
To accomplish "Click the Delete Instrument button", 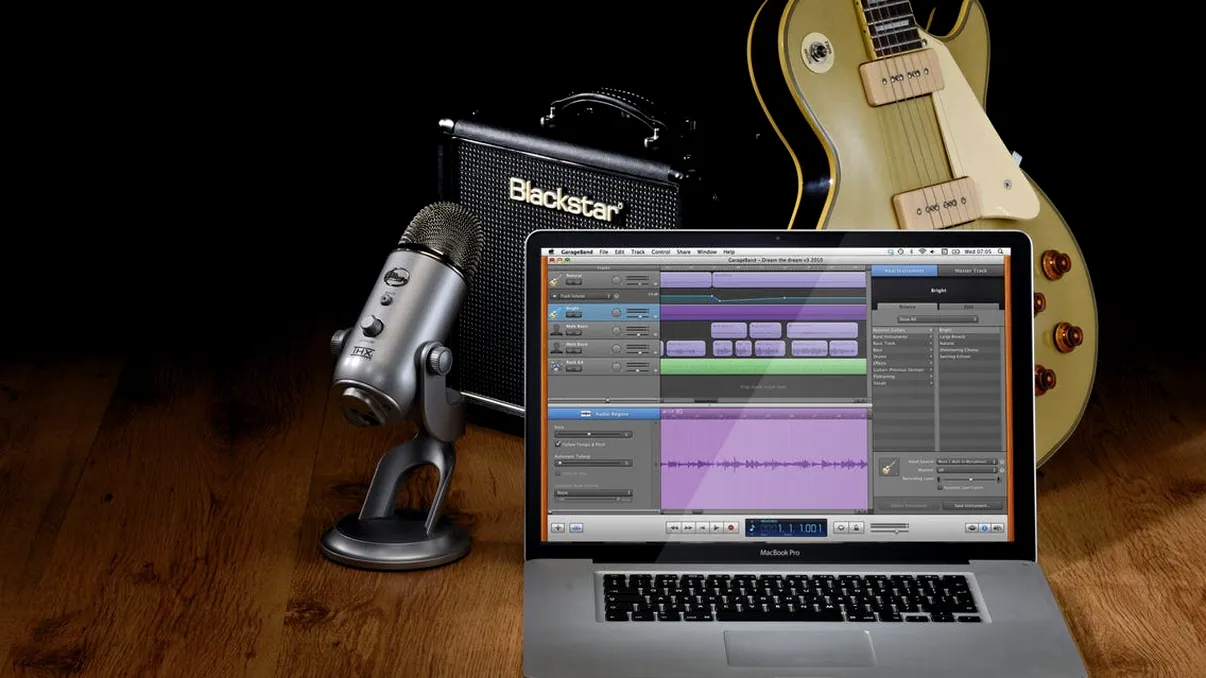I will [x=911, y=506].
